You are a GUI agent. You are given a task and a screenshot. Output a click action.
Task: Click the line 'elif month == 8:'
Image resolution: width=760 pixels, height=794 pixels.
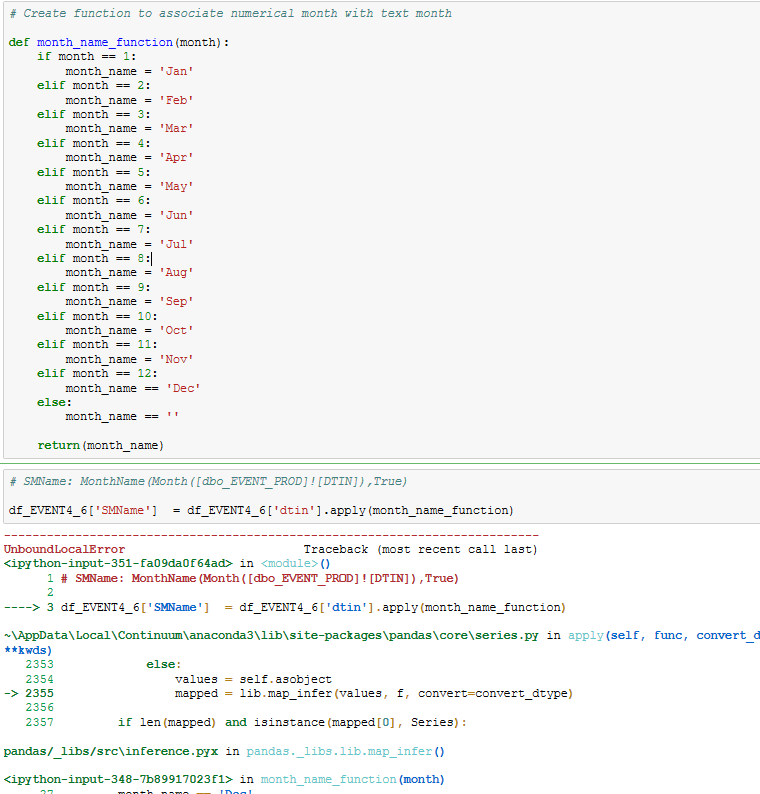[x=94, y=258]
